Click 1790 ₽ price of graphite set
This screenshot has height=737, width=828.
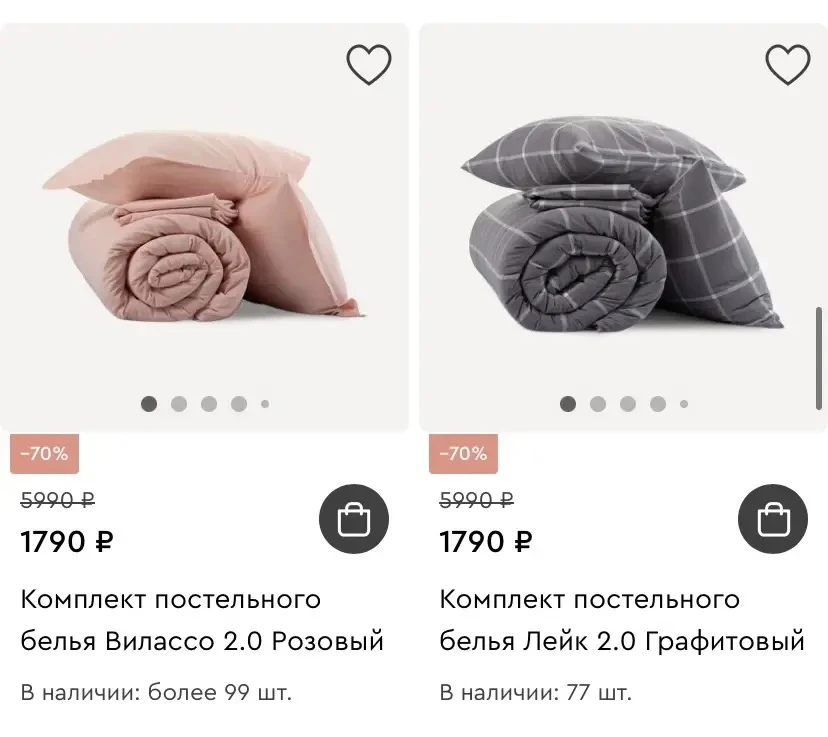(486, 542)
